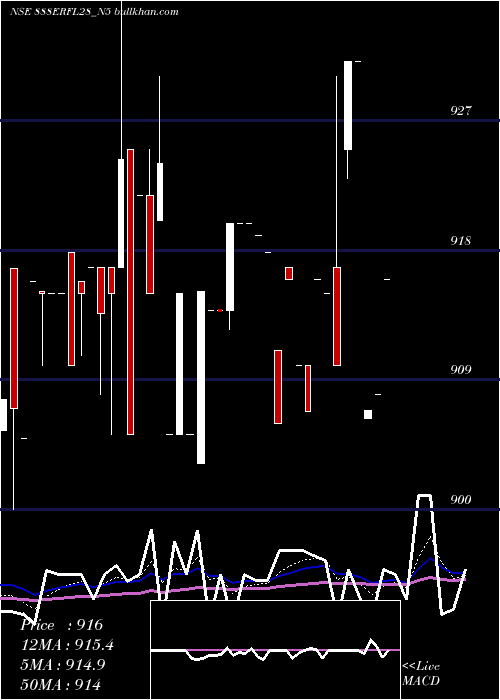Click the 918 price level label
The width and height of the screenshot is (500, 700).
[x=460, y=241]
